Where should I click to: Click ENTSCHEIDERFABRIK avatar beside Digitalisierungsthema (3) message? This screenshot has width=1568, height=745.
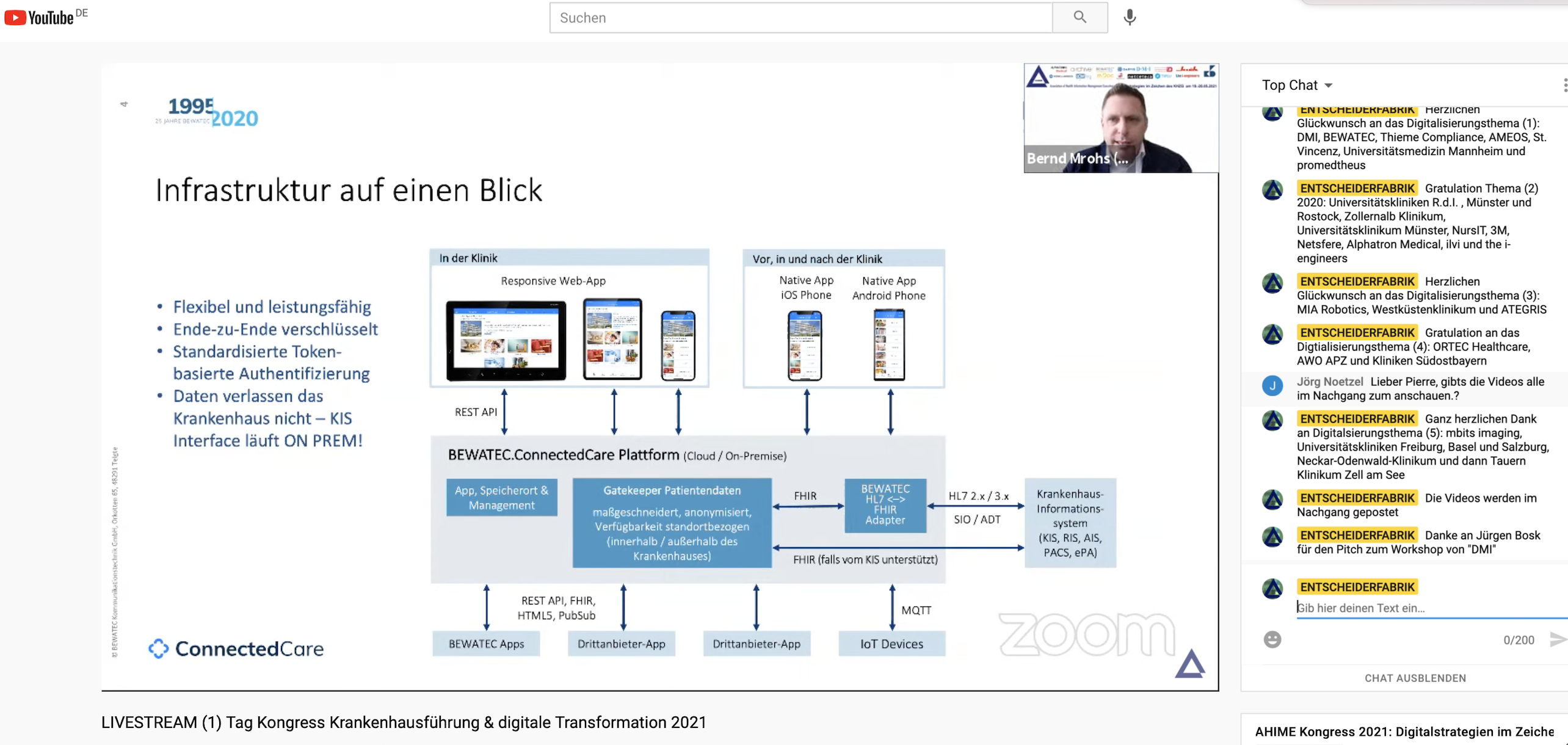1272,283
